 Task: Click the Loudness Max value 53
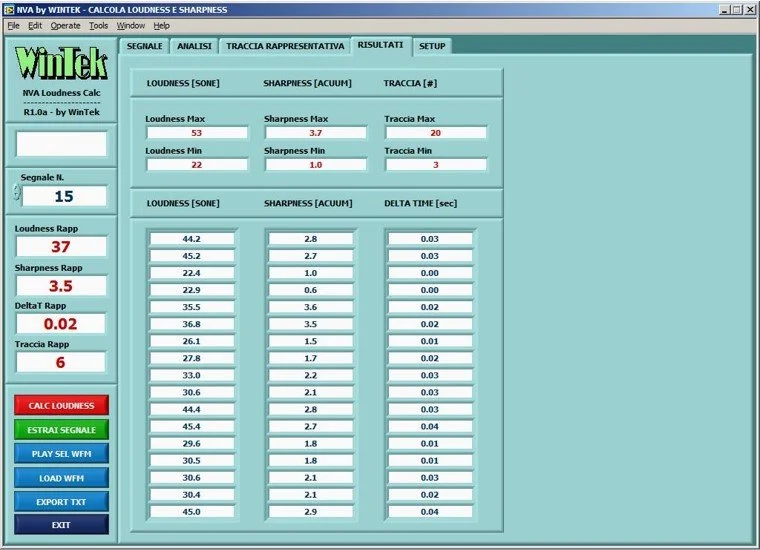(197, 133)
